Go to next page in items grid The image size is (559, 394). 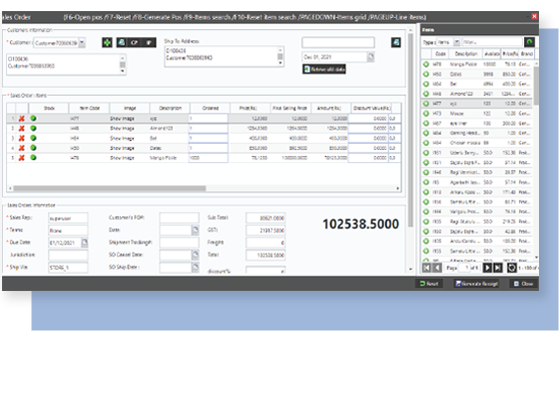pyautogui.click(x=487, y=268)
